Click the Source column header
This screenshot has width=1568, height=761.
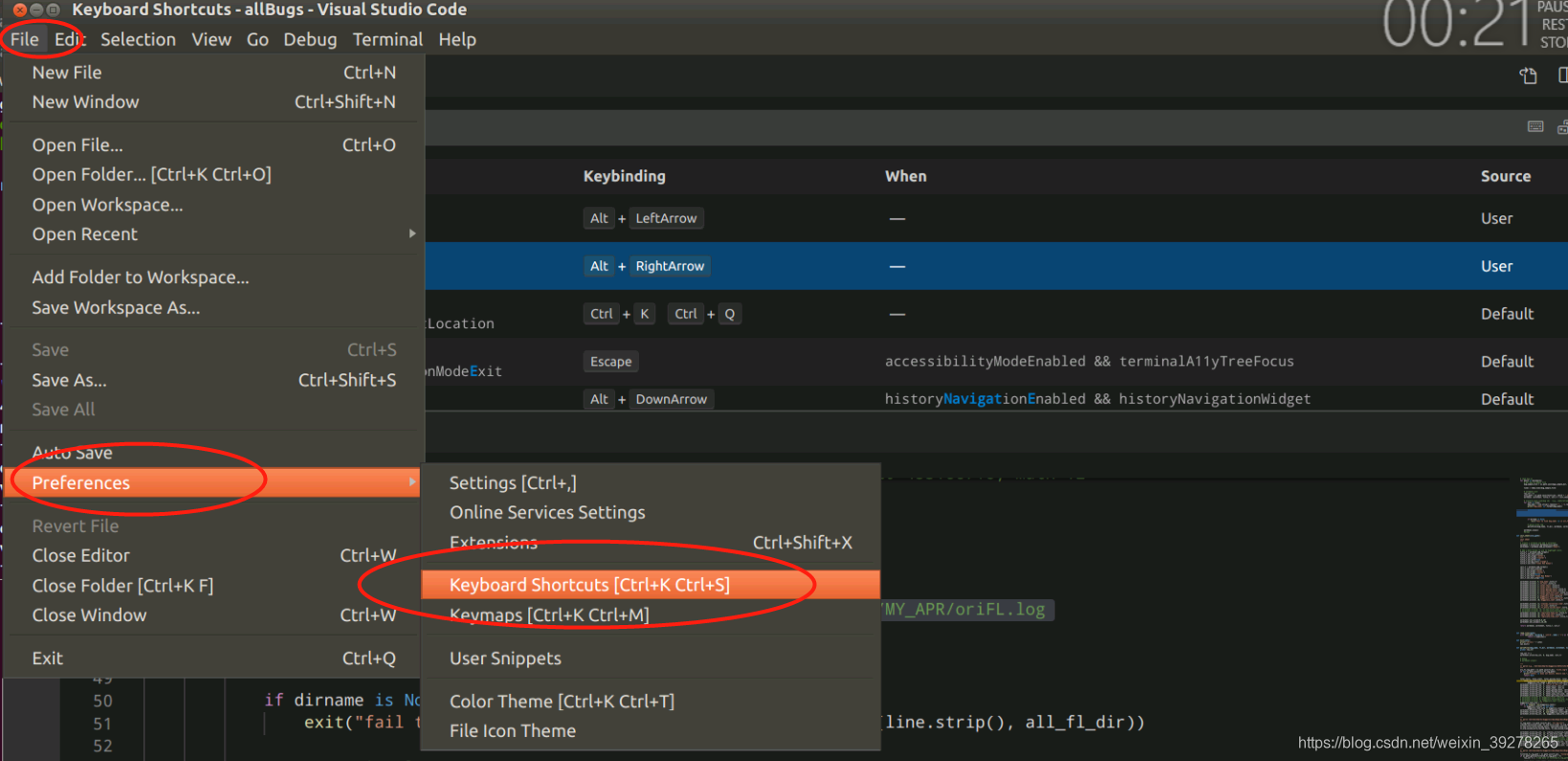[1505, 176]
